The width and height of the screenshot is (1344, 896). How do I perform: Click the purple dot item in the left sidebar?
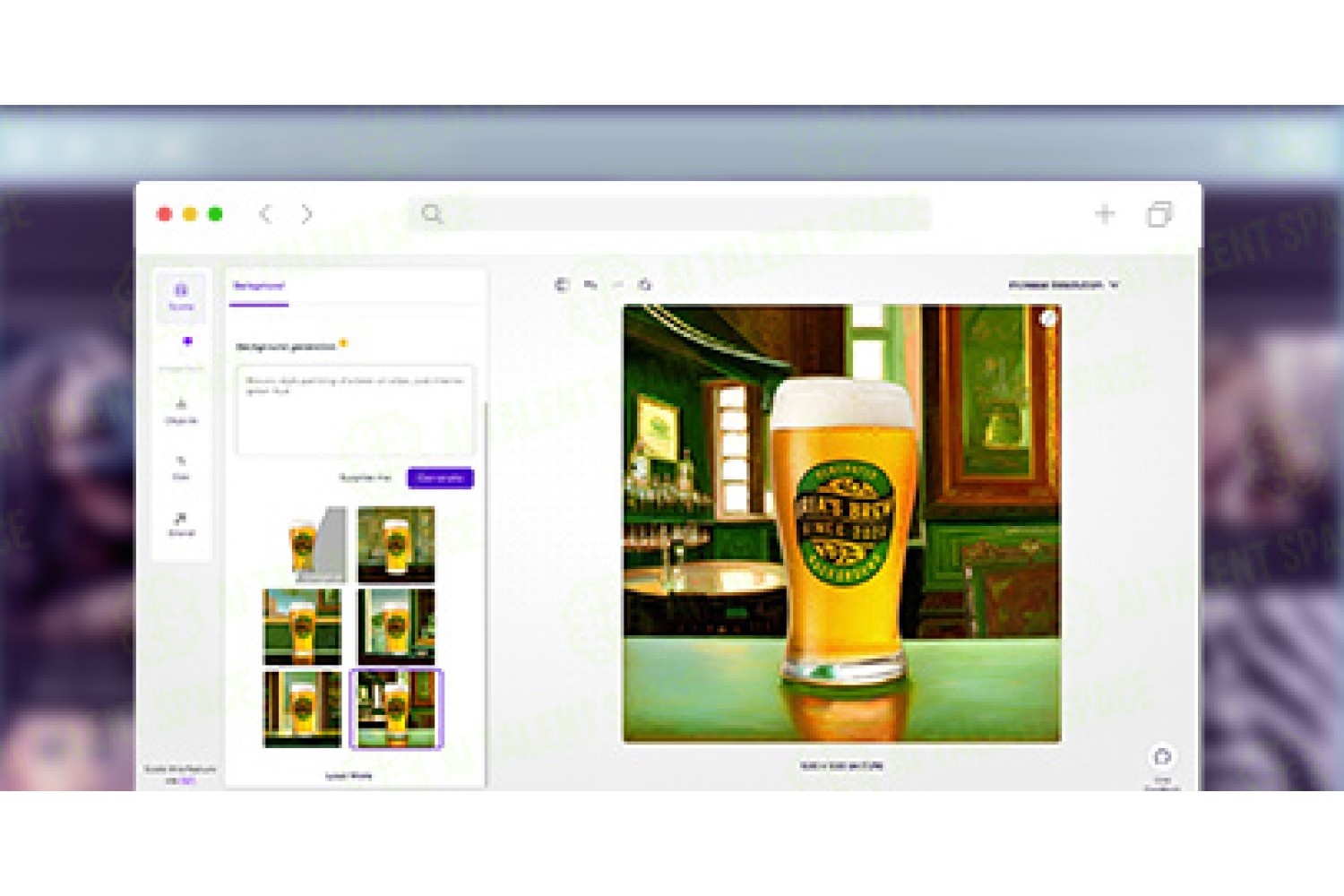[186, 341]
